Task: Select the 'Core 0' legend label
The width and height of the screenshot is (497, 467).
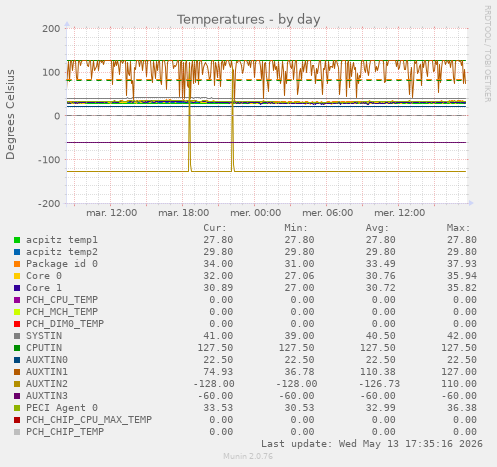Action: coord(44,276)
